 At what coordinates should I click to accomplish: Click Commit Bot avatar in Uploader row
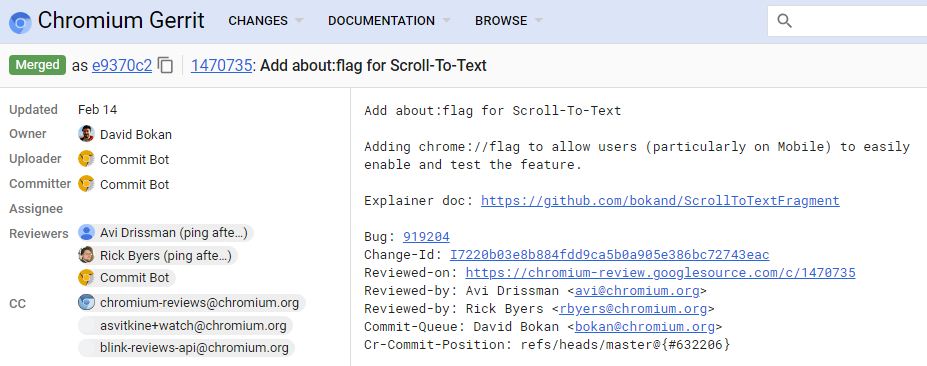(x=86, y=159)
